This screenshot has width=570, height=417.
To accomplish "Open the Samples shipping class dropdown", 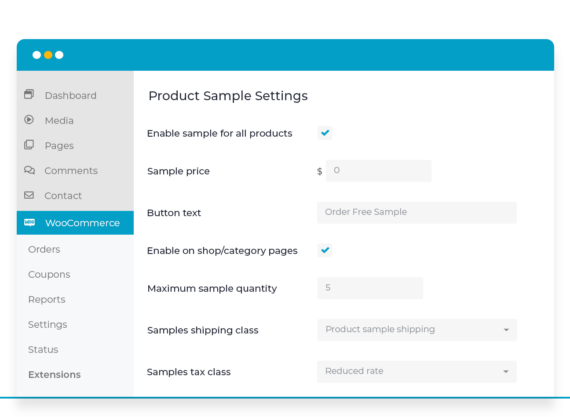I will 417,330.
